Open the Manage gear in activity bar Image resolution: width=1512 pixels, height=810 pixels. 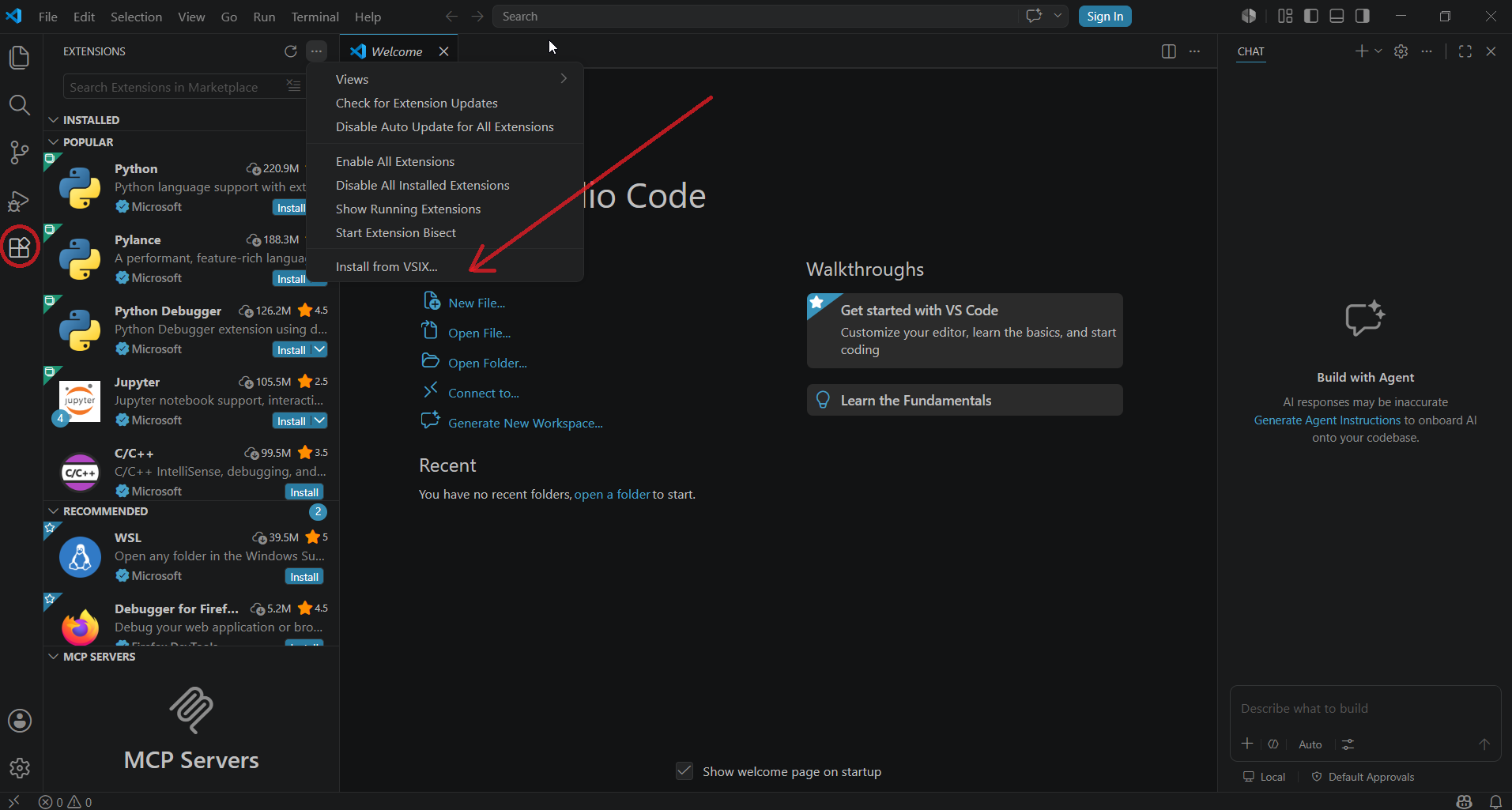(x=20, y=767)
